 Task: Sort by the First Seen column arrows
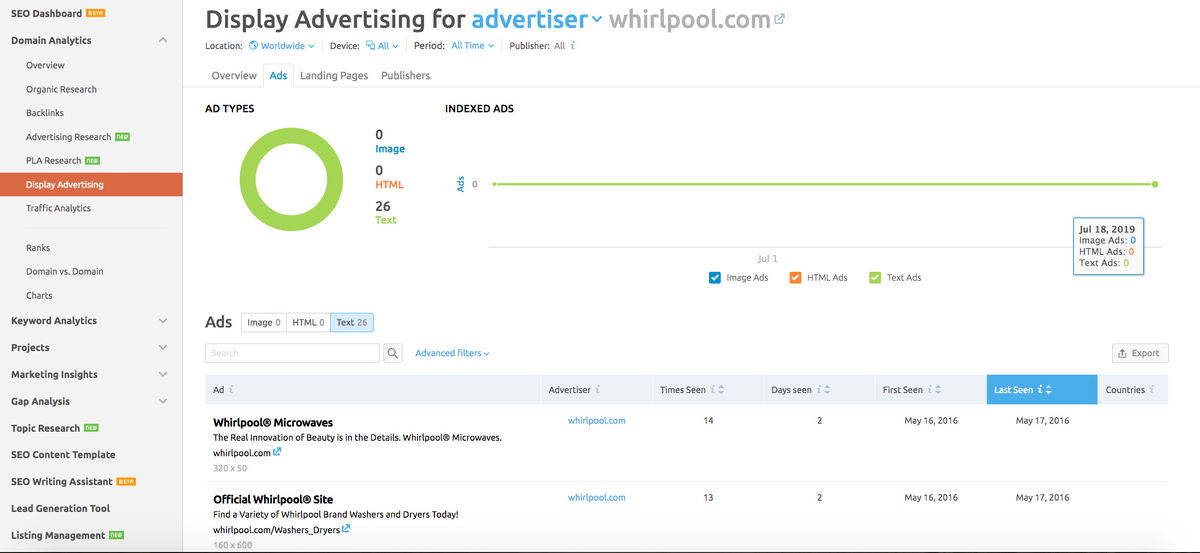tap(936, 390)
